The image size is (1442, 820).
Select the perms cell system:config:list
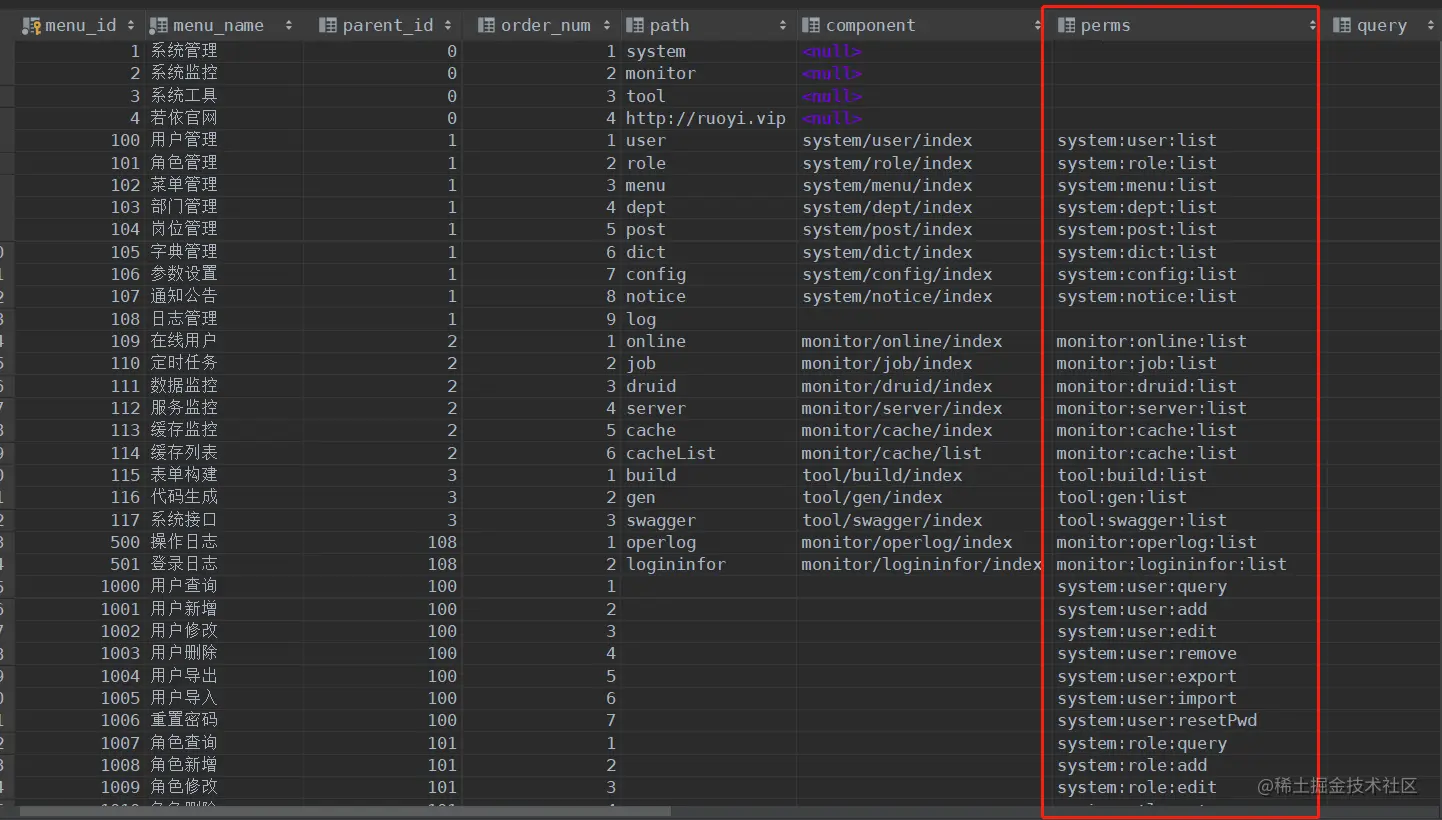(1147, 274)
